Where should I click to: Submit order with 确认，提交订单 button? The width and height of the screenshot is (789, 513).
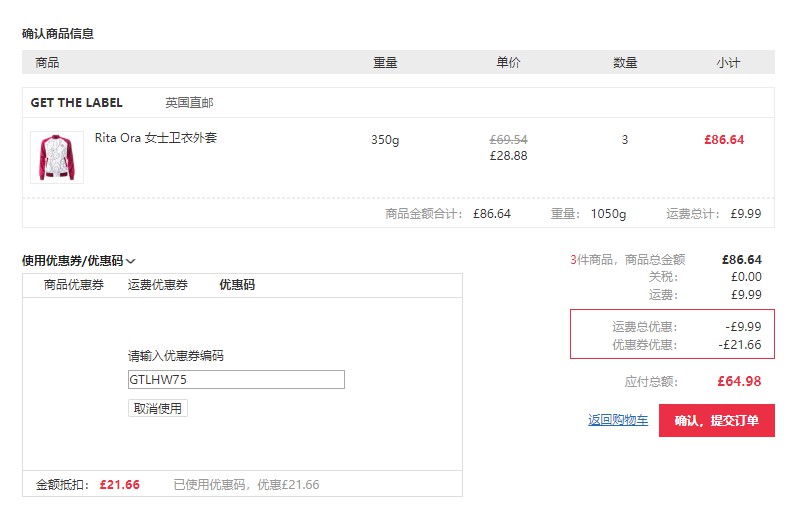[717, 420]
